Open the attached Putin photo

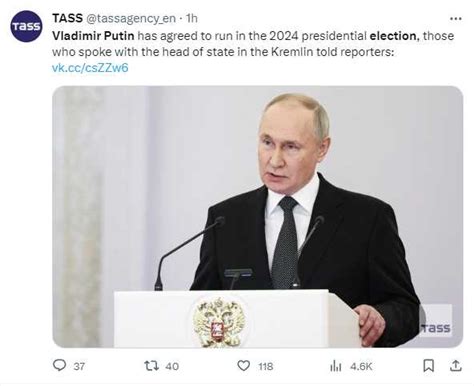pos(257,217)
